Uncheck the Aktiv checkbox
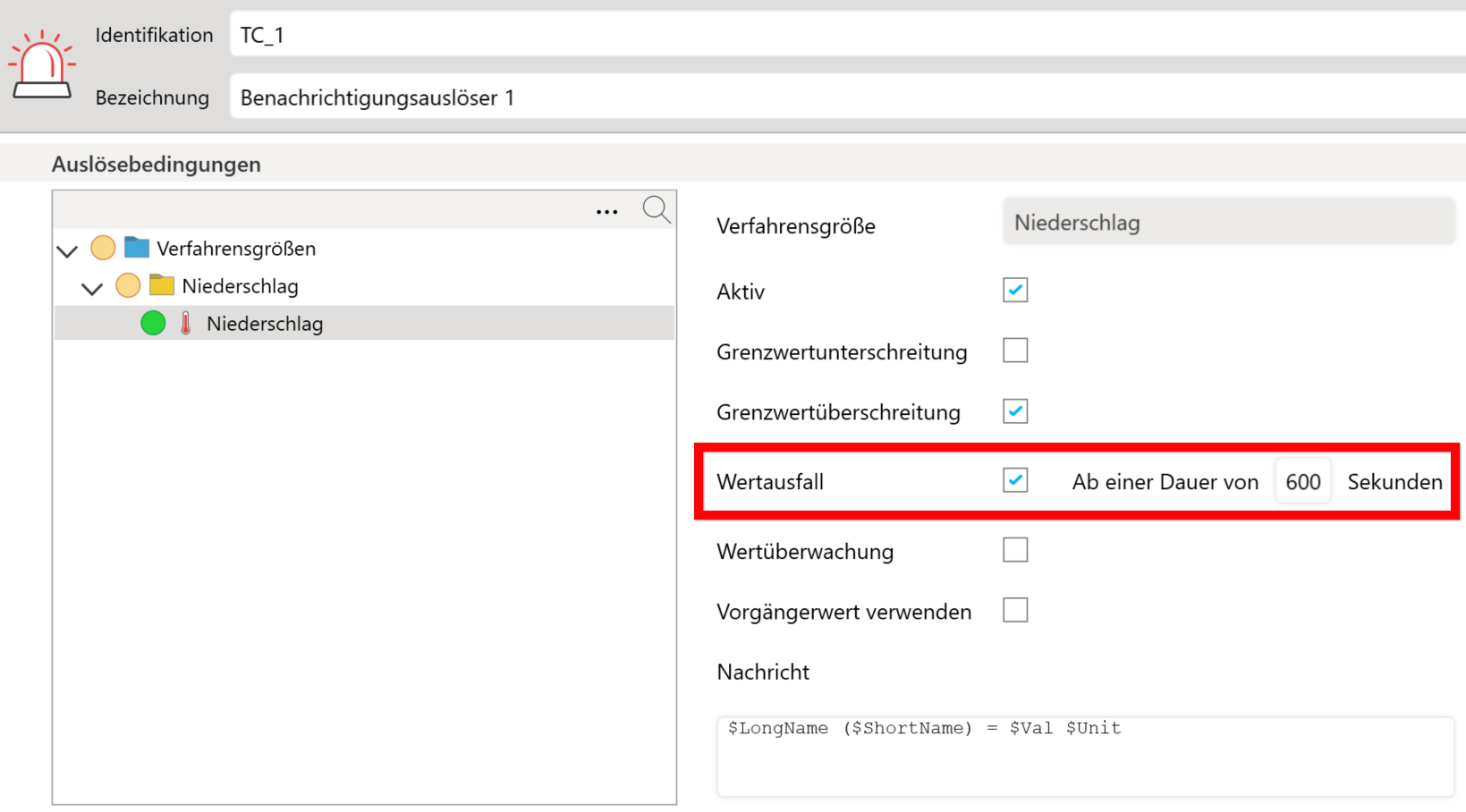Viewport: 1466px width, 812px height. [1015, 290]
